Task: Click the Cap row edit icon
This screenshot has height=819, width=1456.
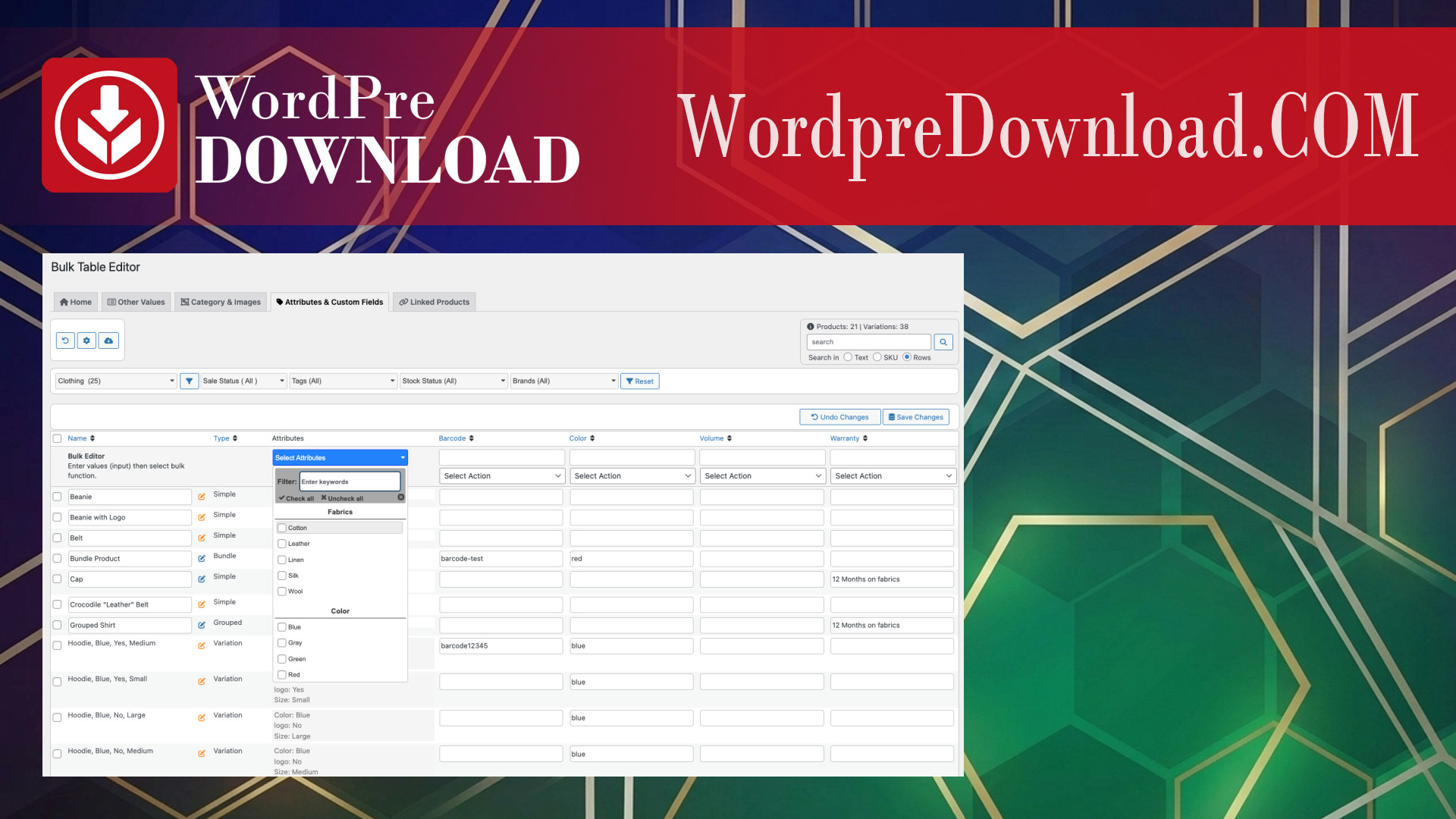Action: [x=202, y=579]
